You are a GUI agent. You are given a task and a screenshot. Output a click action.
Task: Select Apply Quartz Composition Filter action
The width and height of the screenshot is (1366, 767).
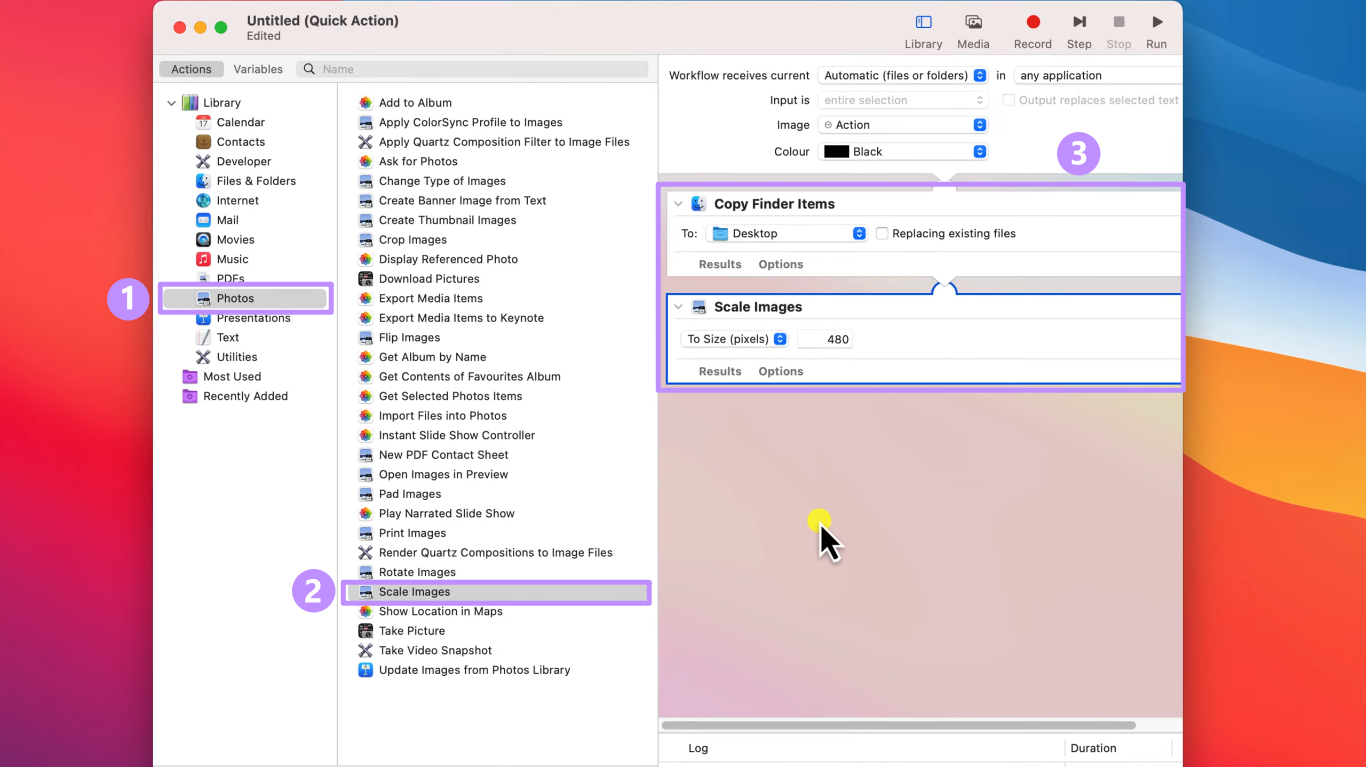[x=503, y=142]
